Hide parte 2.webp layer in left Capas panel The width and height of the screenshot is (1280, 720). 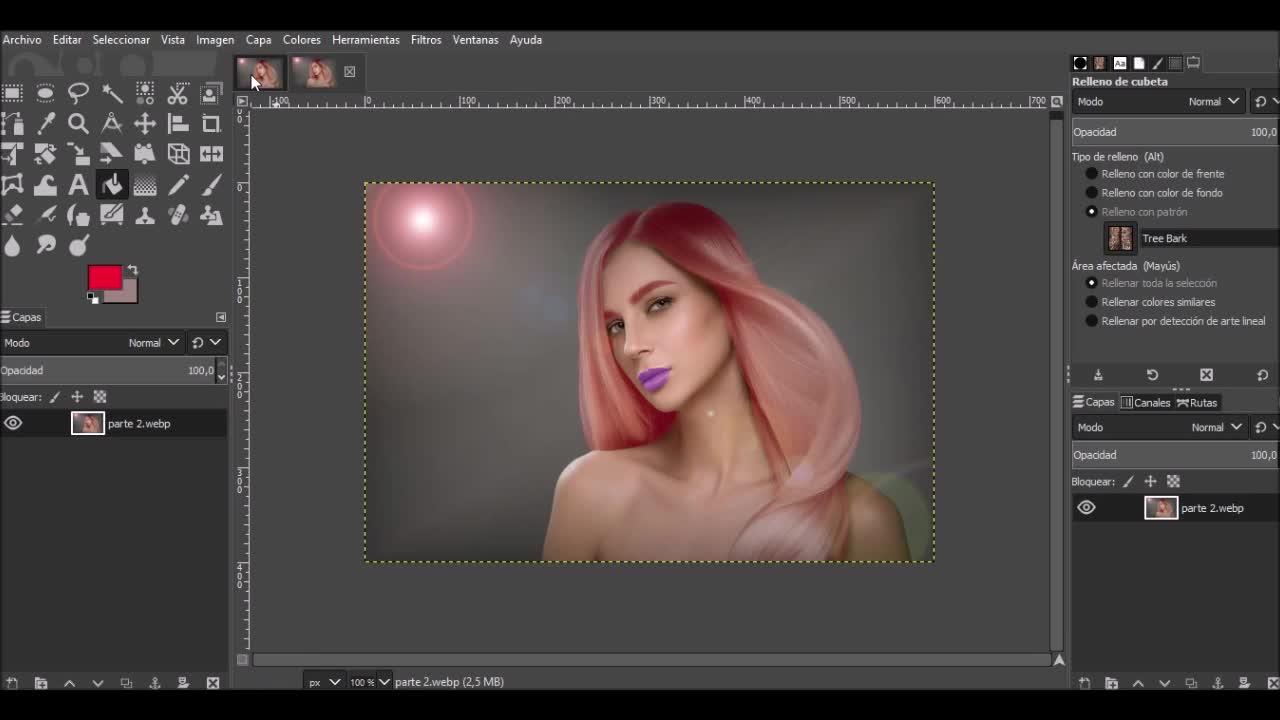click(x=13, y=423)
